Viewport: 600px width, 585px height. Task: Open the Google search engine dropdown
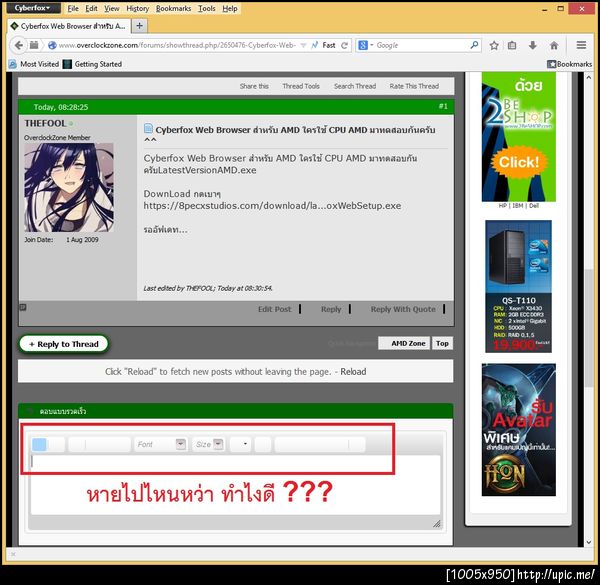(365, 45)
